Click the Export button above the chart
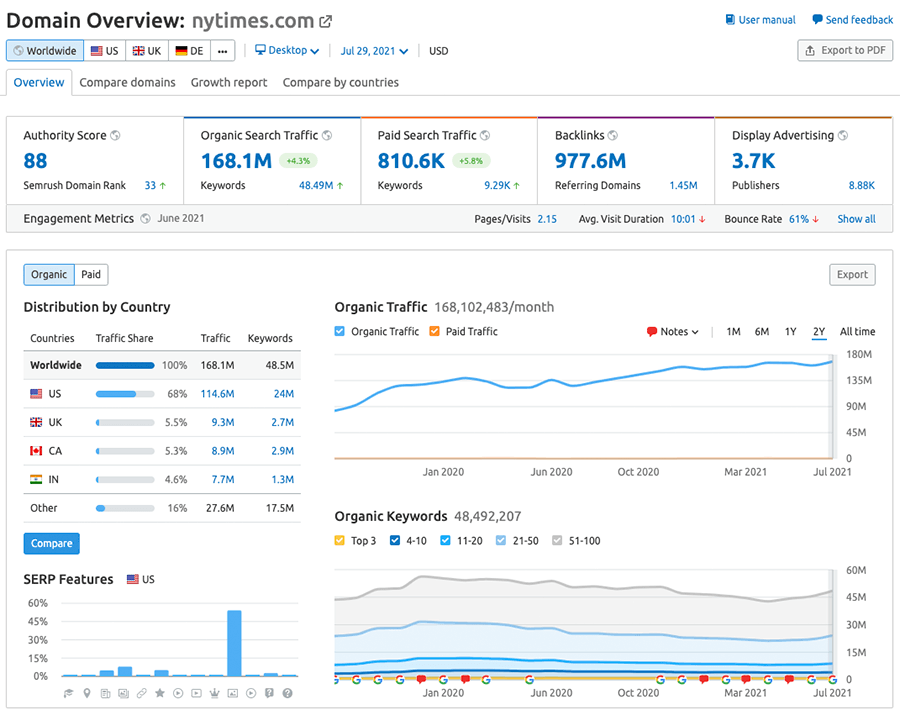 [852, 274]
